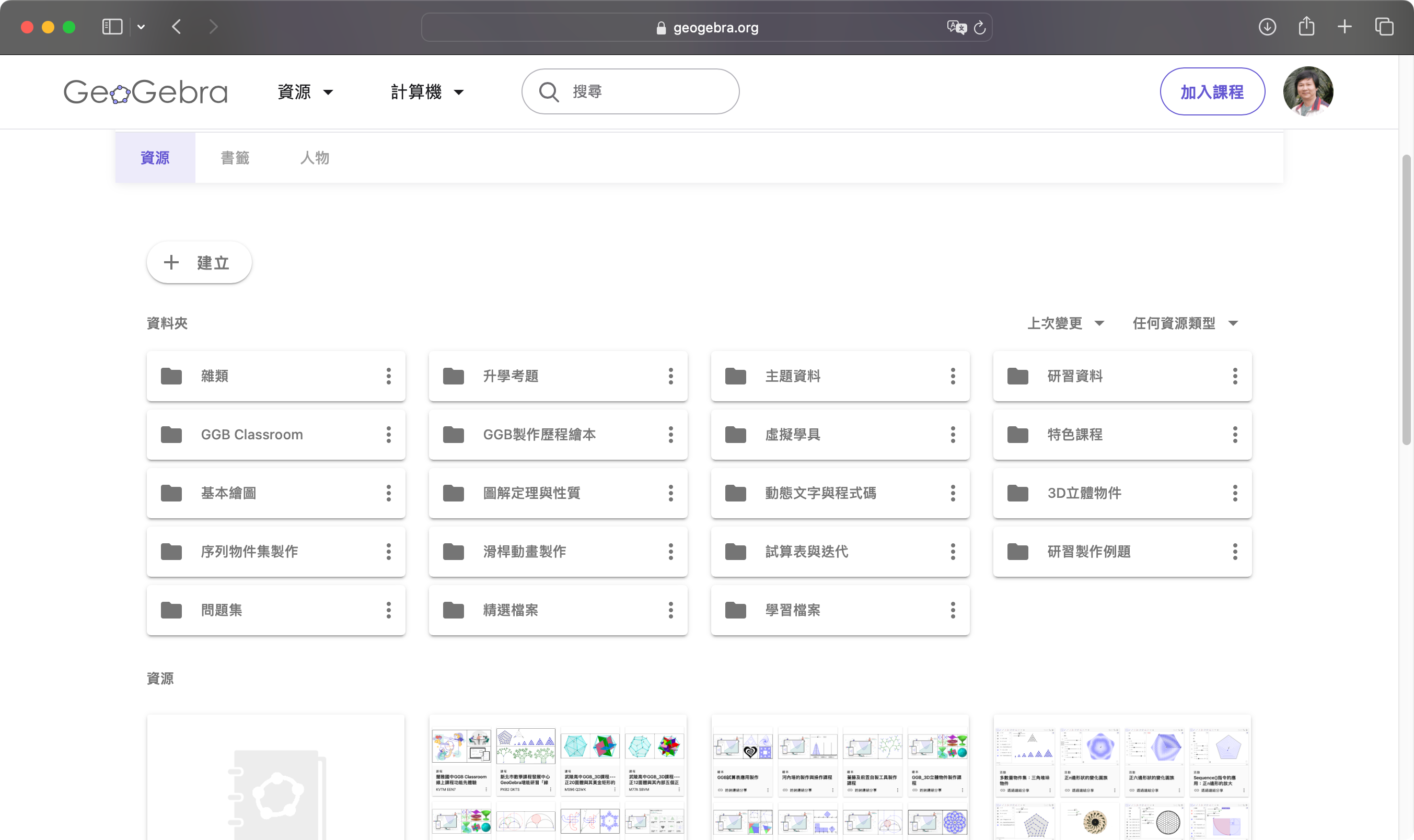Viewport: 1414px width, 840px height.
Task: Toggle Safari sidebar
Action: coord(112,27)
